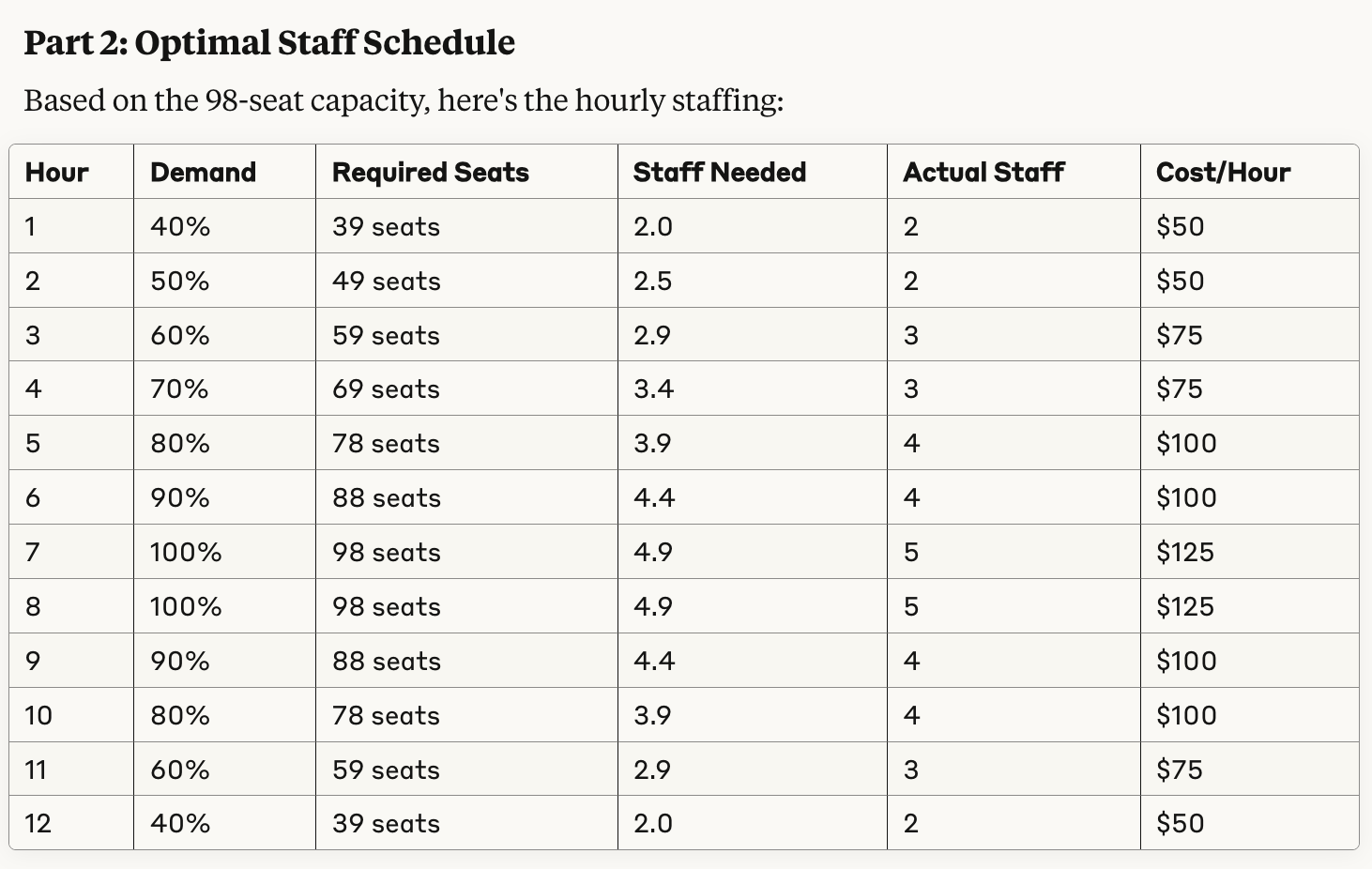Click the Required Seats column header
Viewport: 1372px width, 869px height.
pyautogui.click(x=431, y=173)
